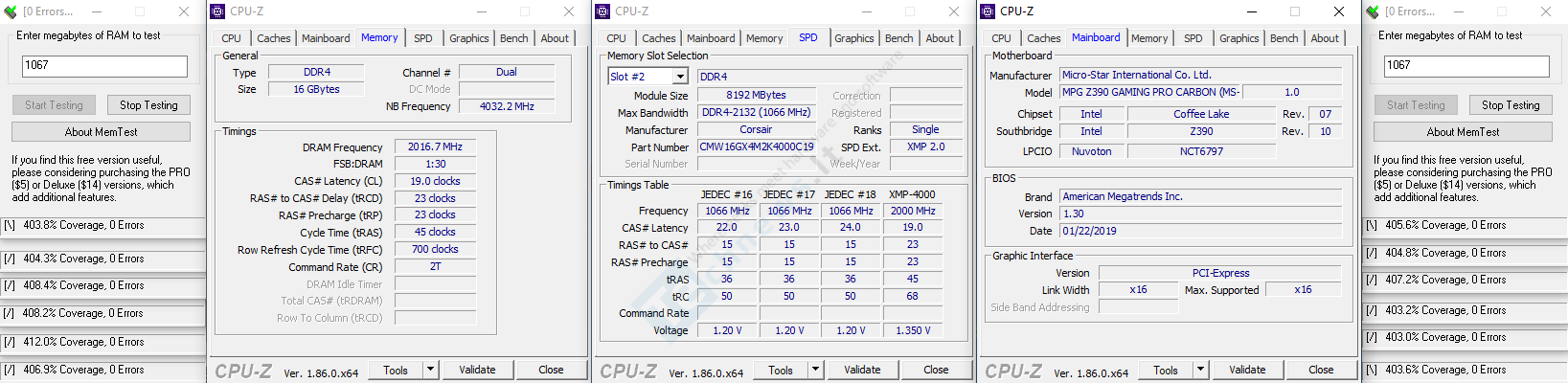1568x383 pixels.
Task: Switch to the Caches tab in the Memory window
Action: [273, 38]
